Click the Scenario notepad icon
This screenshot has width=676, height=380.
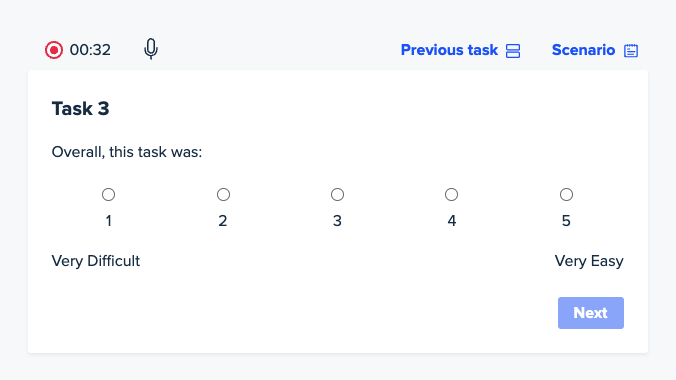(631, 50)
